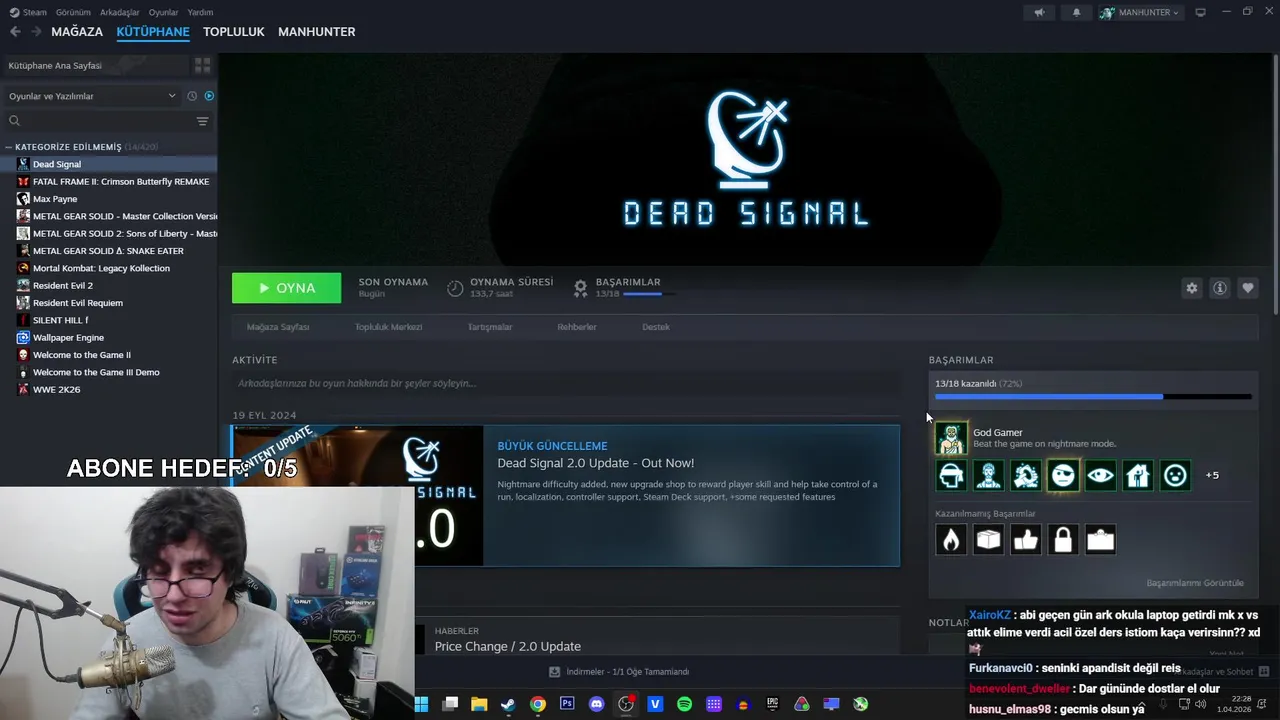Open İndirmeler downloads status bar
1280x720 pixels.
(619, 672)
